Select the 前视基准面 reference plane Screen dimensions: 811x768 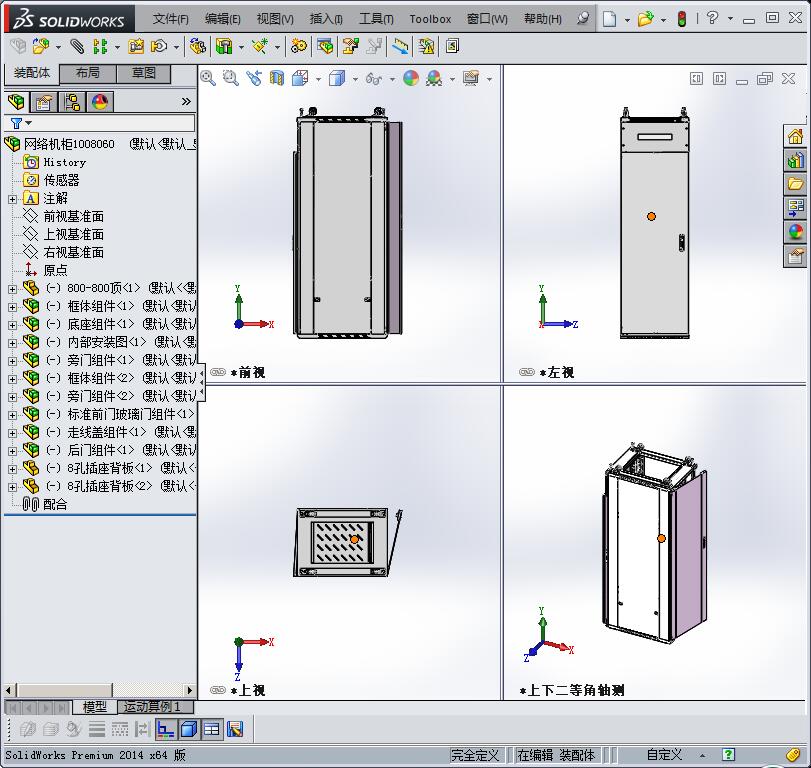click(x=70, y=216)
